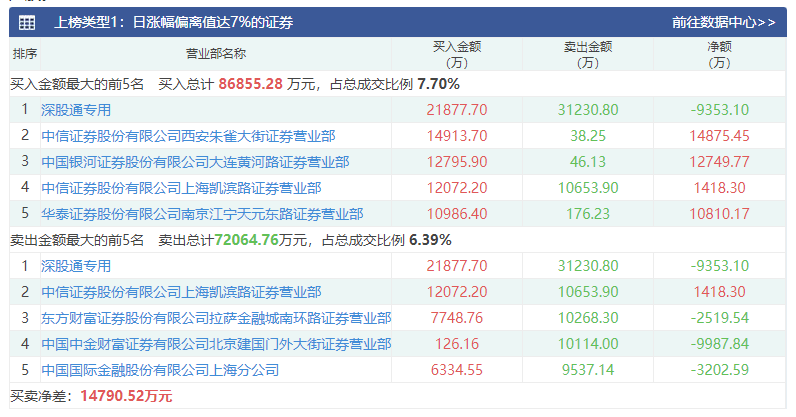Select buy amount 6334.55
The height and width of the screenshot is (417, 796).
click(x=457, y=370)
